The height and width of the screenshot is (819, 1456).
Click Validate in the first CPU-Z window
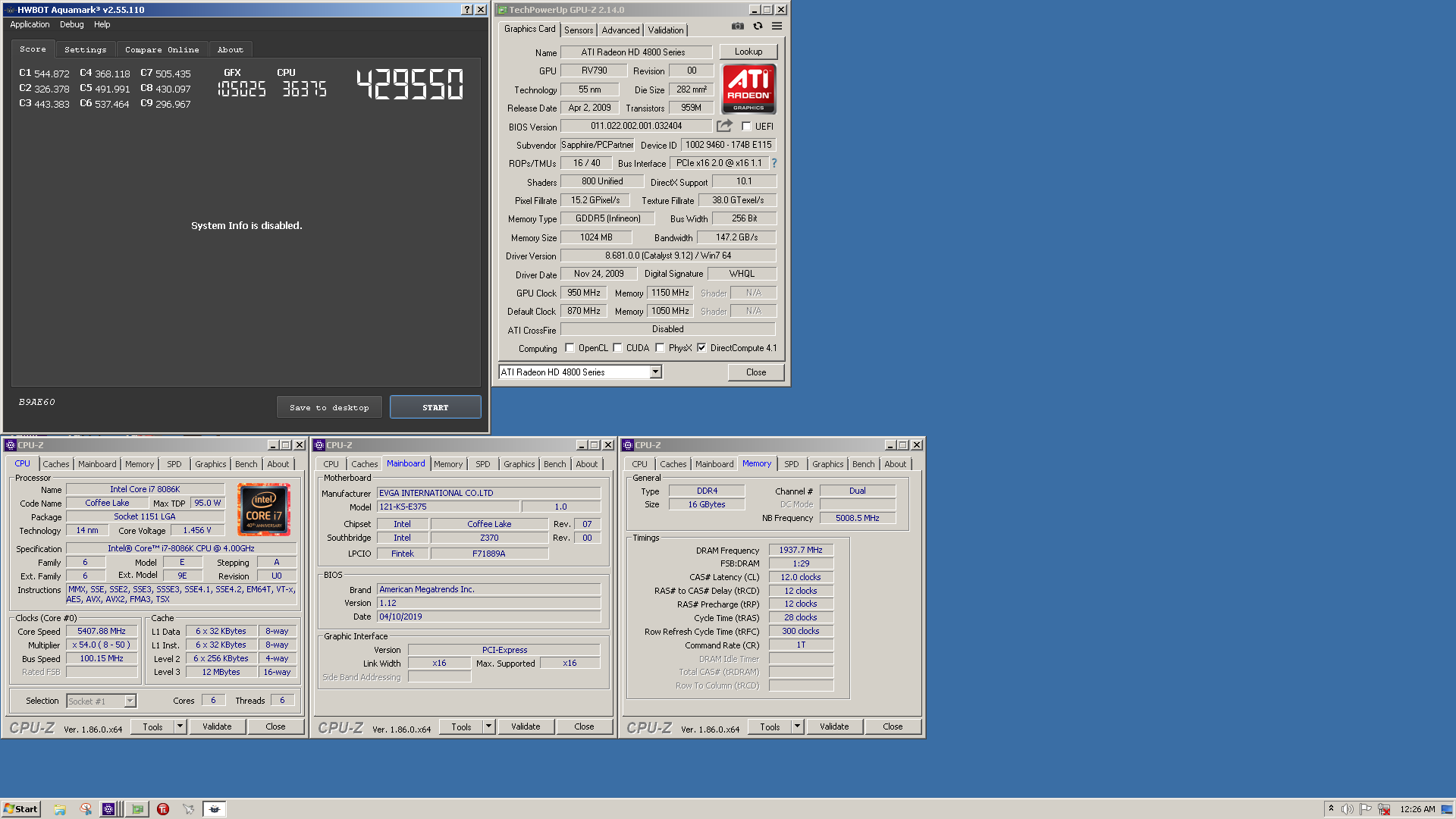pyautogui.click(x=217, y=726)
